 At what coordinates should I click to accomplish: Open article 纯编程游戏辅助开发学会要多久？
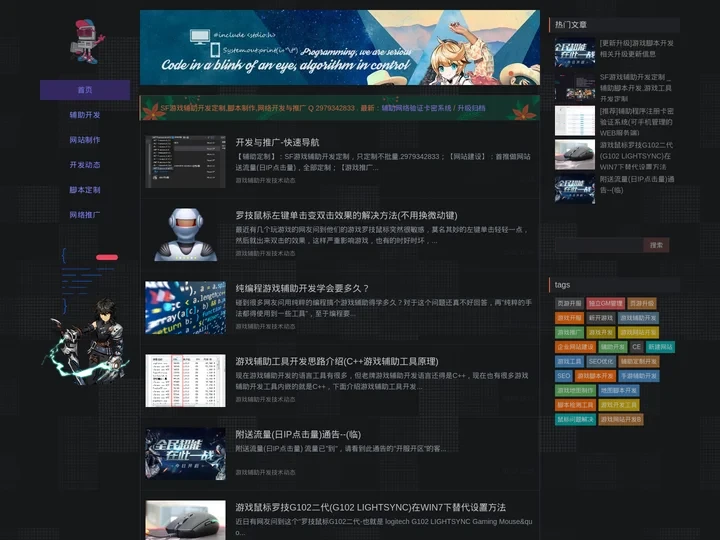[x=302, y=288]
